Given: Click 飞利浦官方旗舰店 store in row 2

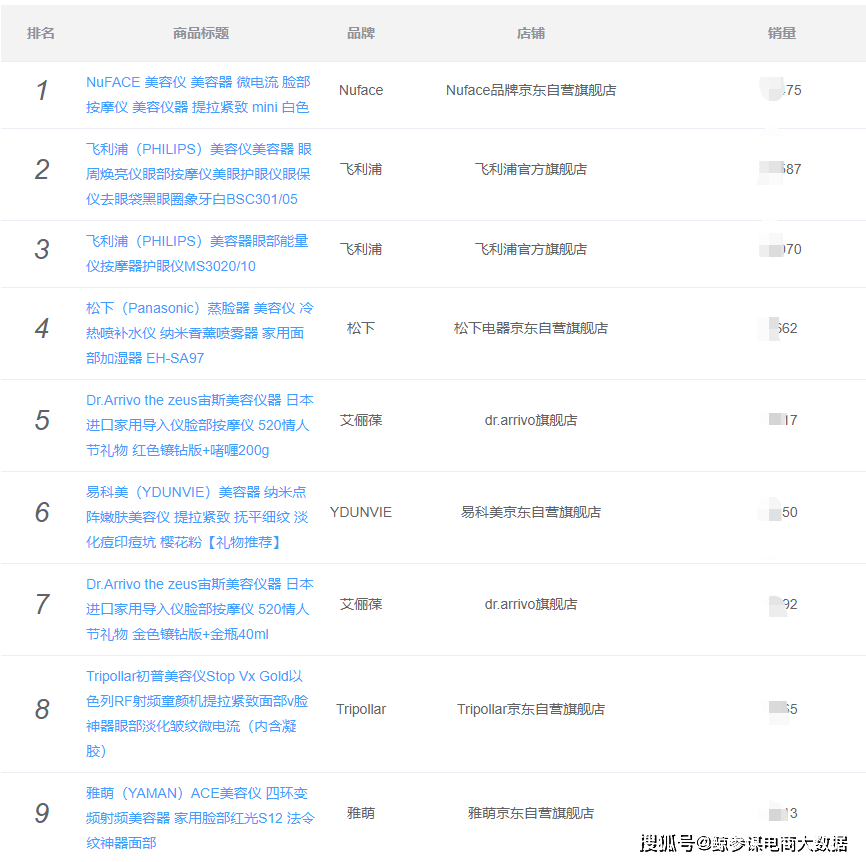Looking at the screenshot, I should (x=531, y=169).
